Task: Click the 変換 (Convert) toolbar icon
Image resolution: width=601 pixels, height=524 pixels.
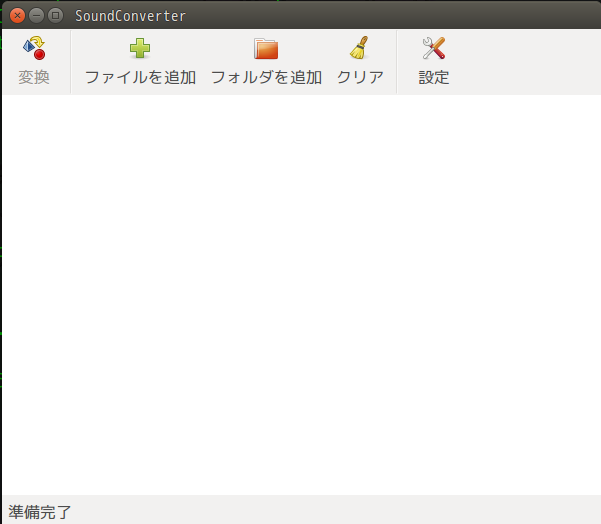Action: tap(34, 48)
